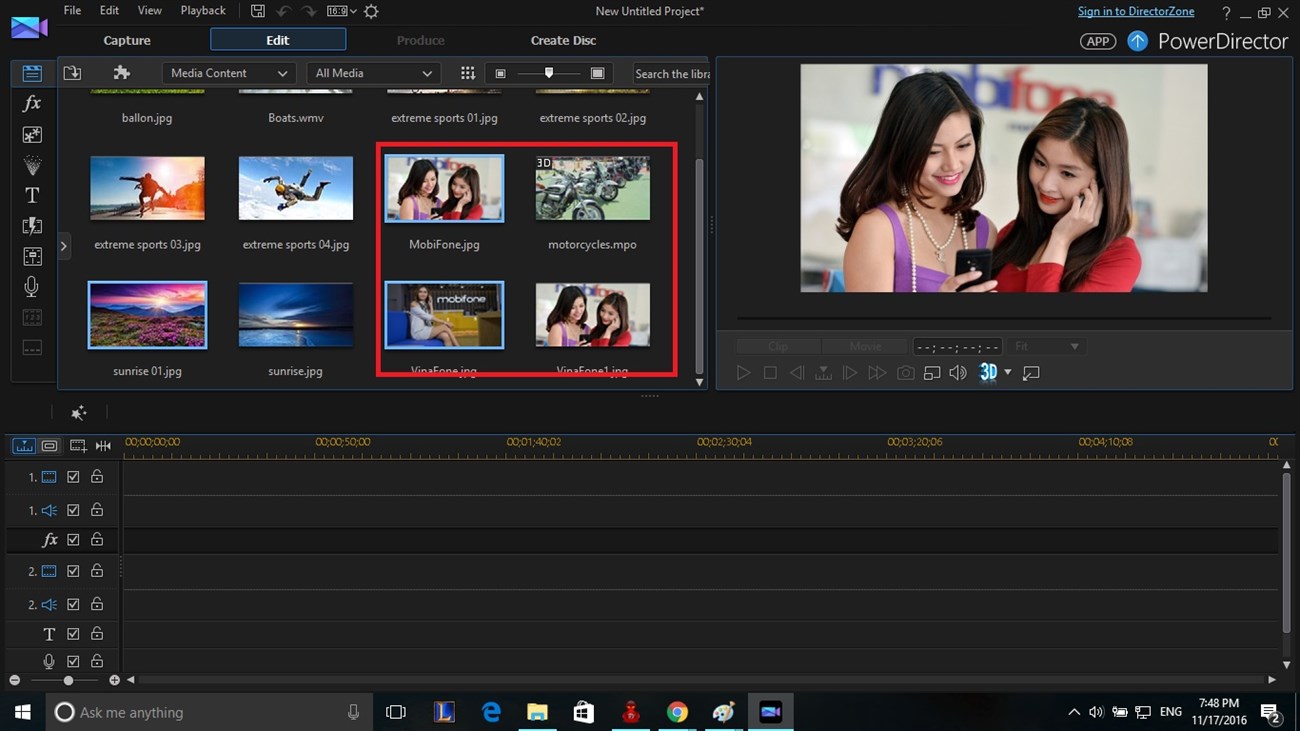
Task: Click the Search the library field
Action: [x=671, y=73]
